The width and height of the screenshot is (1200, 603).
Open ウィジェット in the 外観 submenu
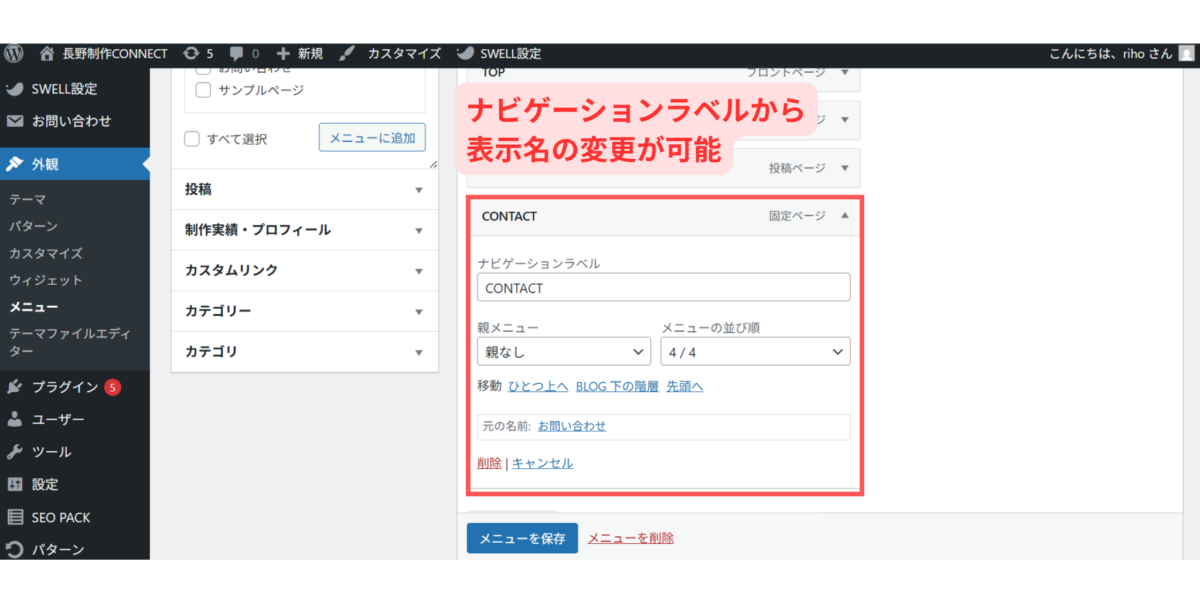coord(46,281)
